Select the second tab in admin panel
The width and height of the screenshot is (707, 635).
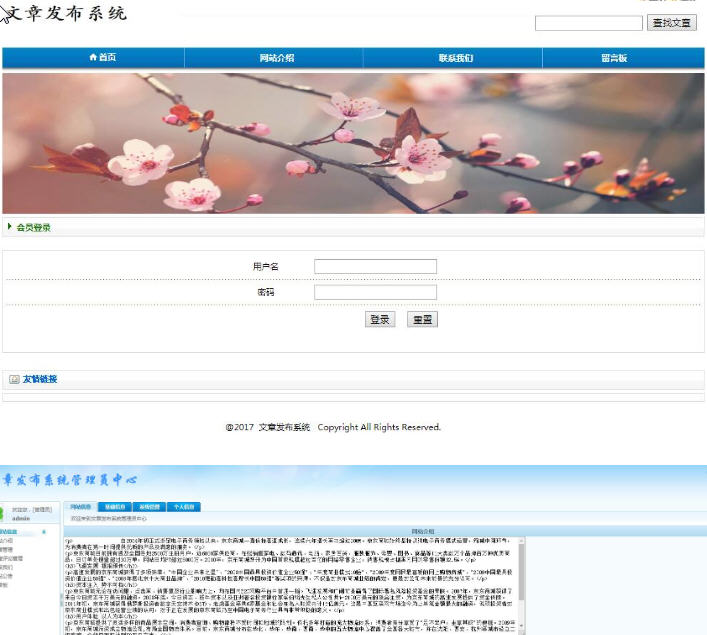(115, 507)
